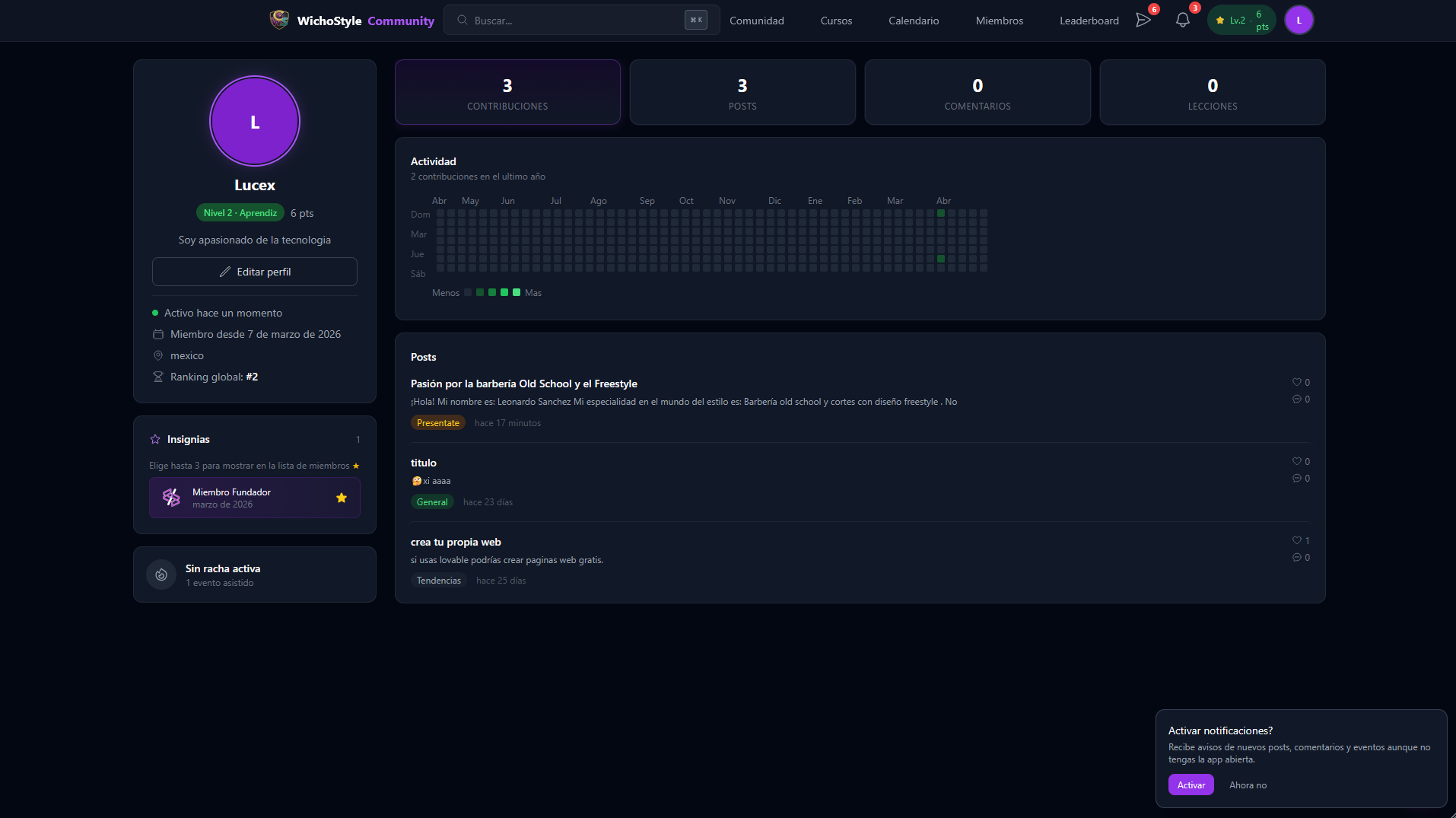Toggle the star on Miembro Fundador badge
The height and width of the screenshot is (818, 1456).
coord(342,498)
